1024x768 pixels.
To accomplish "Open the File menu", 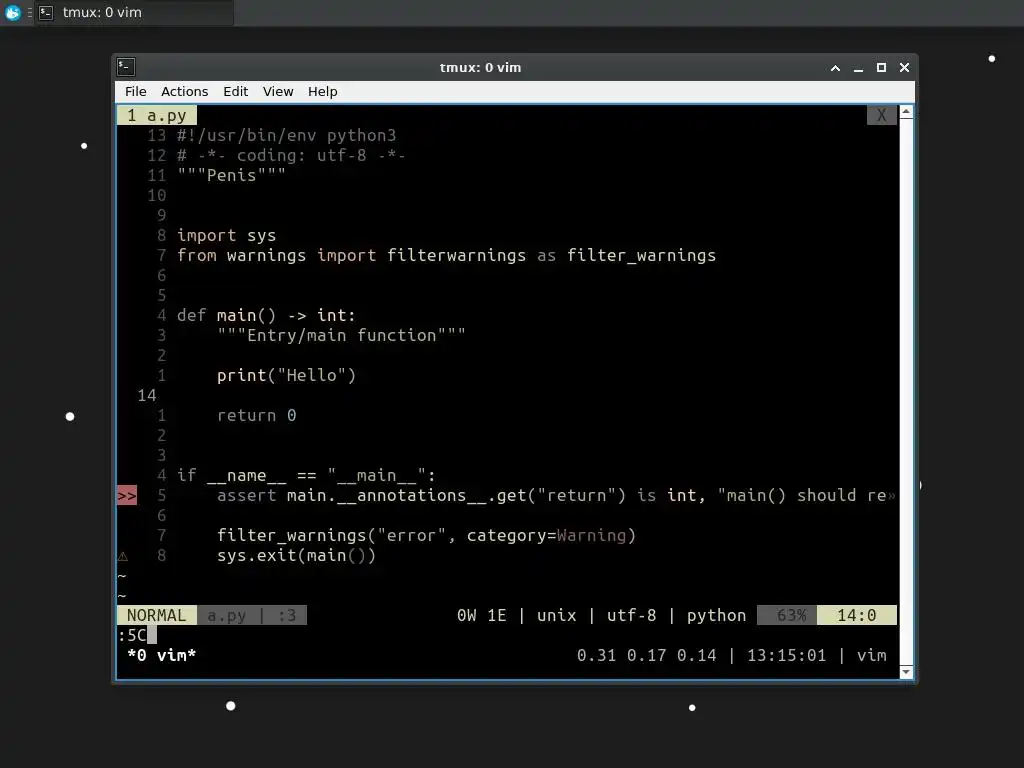I will tap(135, 91).
